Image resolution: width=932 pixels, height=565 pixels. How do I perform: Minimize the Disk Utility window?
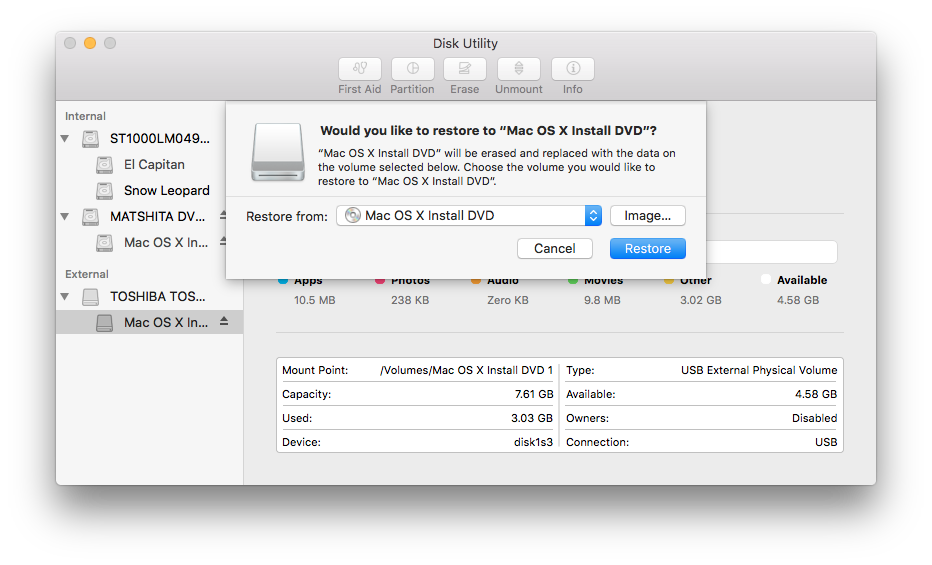pyautogui.click(x=90, y=43)
